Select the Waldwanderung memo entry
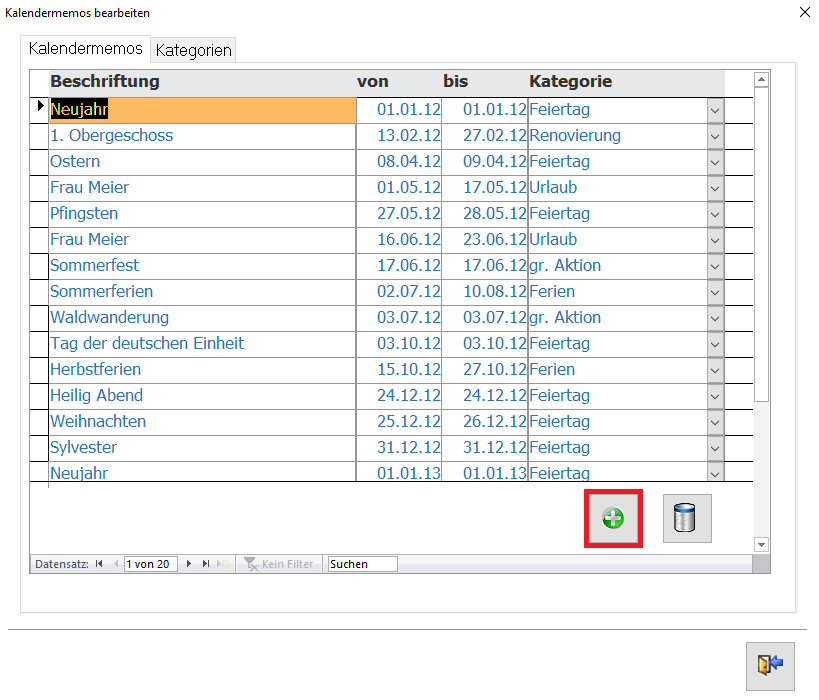Viewport: 819px width, 700px height. pyautogui.click(x=110, y=318)
